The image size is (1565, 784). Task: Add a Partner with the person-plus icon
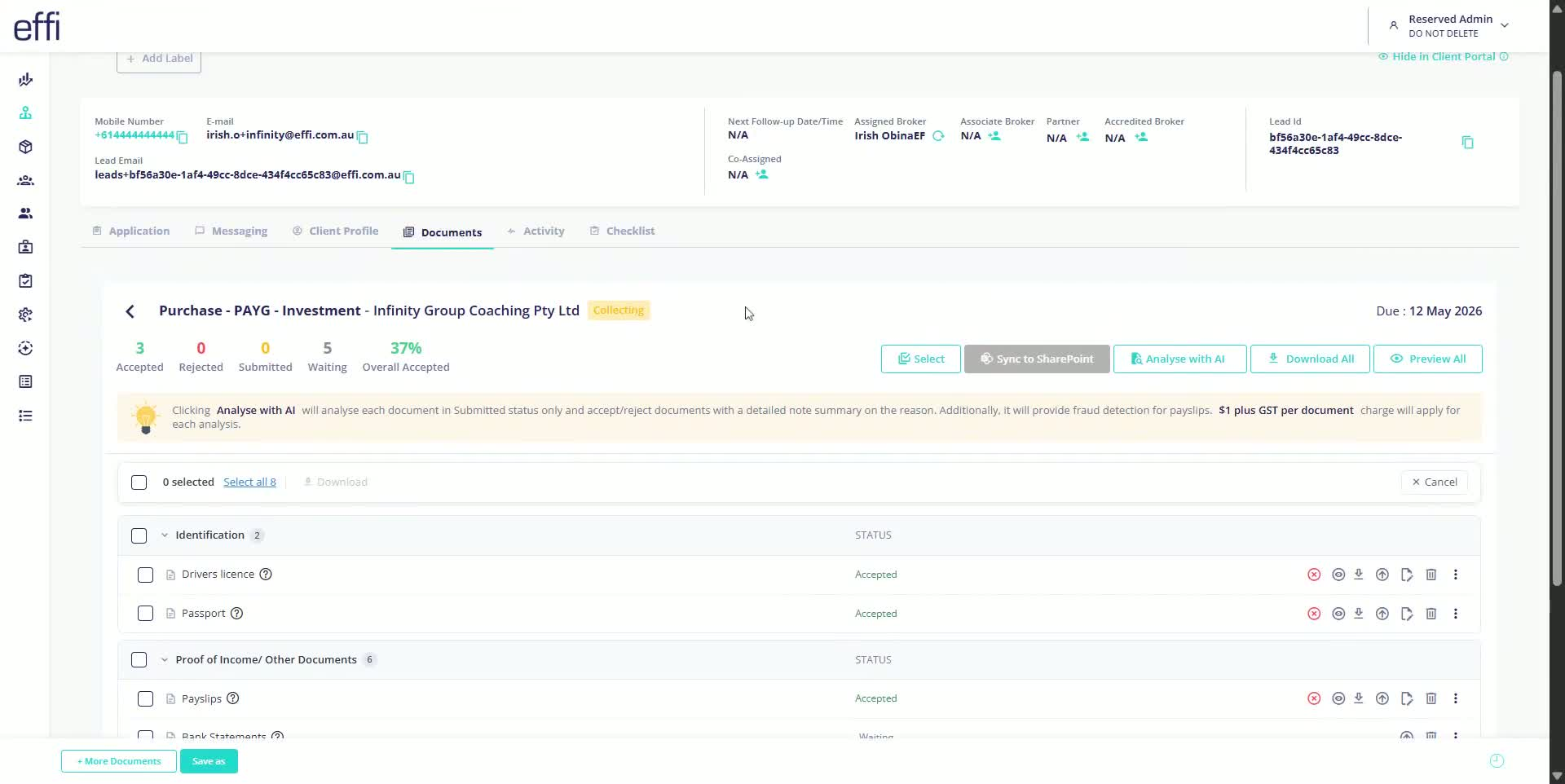tap(1082, 137)
